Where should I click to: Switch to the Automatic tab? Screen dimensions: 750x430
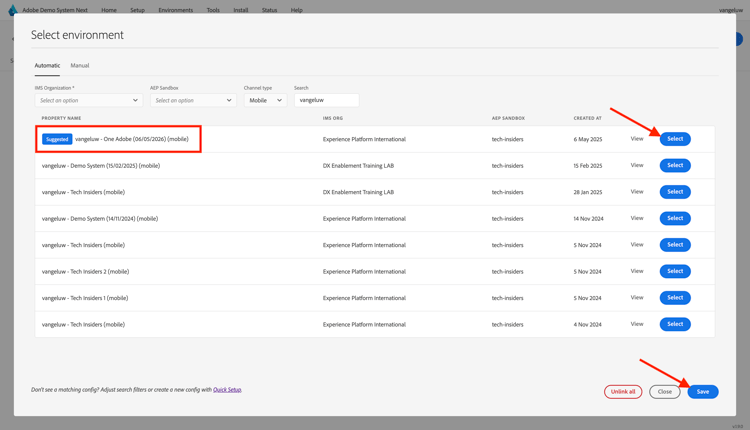point(47,66)
